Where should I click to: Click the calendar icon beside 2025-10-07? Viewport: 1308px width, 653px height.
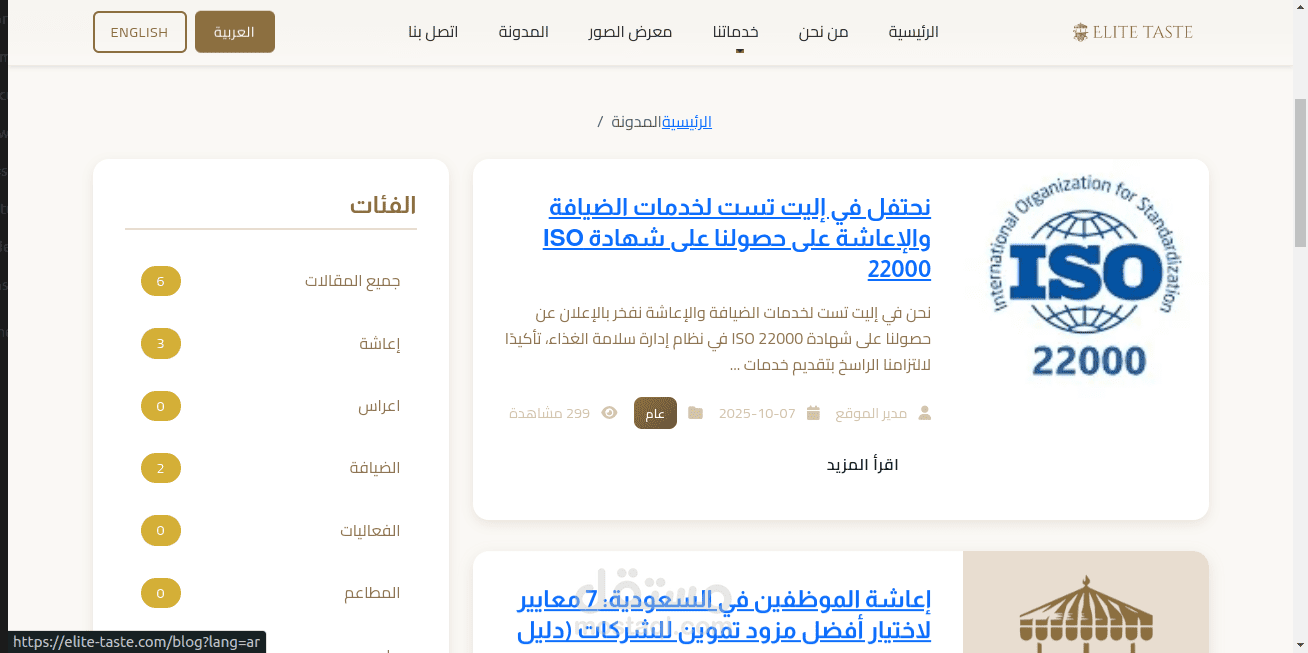813,413
